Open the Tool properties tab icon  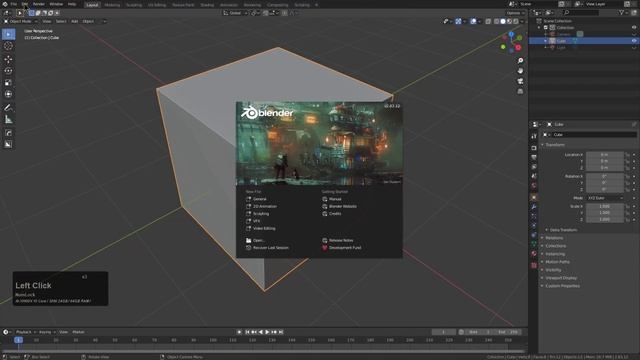pyautogui.click(x=534, y=136)
